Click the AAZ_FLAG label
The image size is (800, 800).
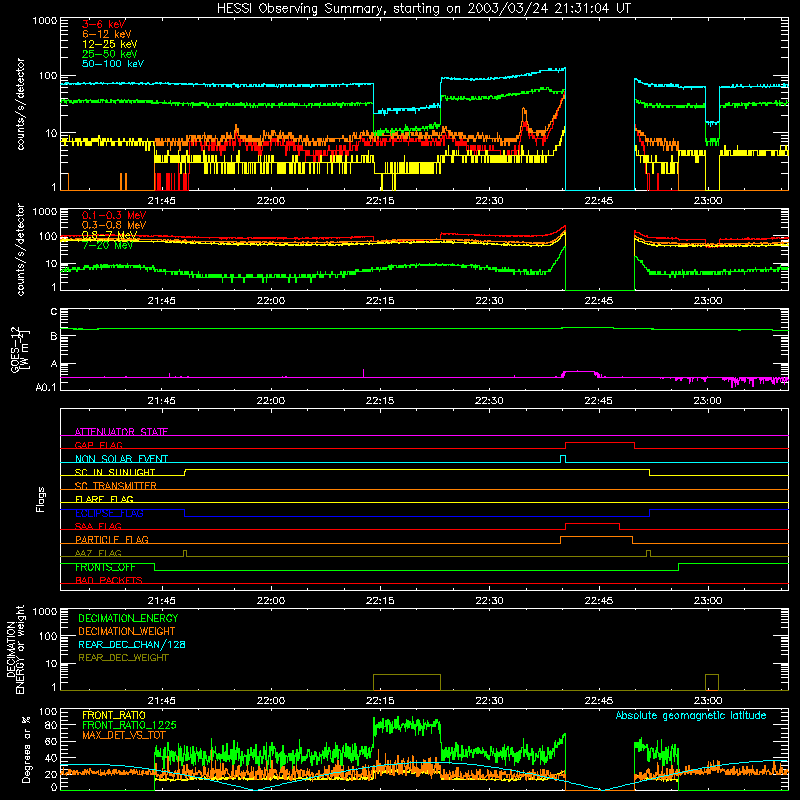[98, 553]
